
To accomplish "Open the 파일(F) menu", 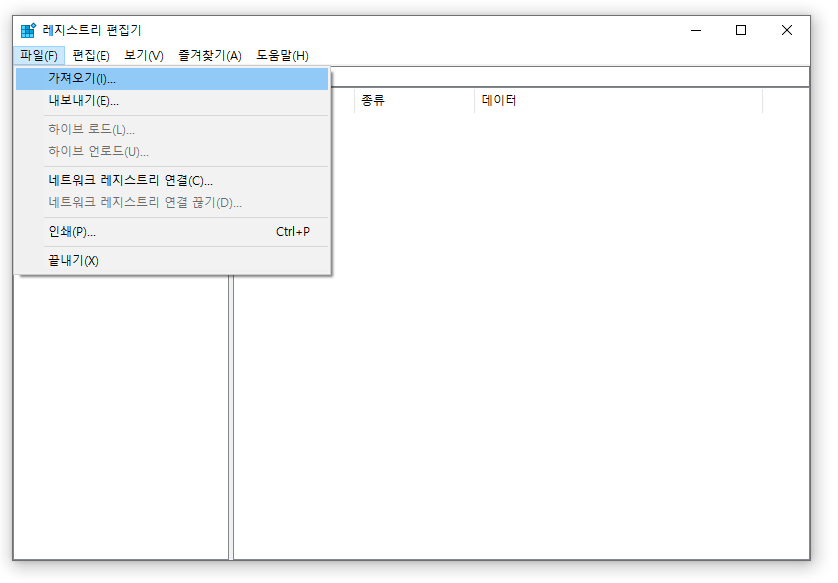I will point(39,56).
